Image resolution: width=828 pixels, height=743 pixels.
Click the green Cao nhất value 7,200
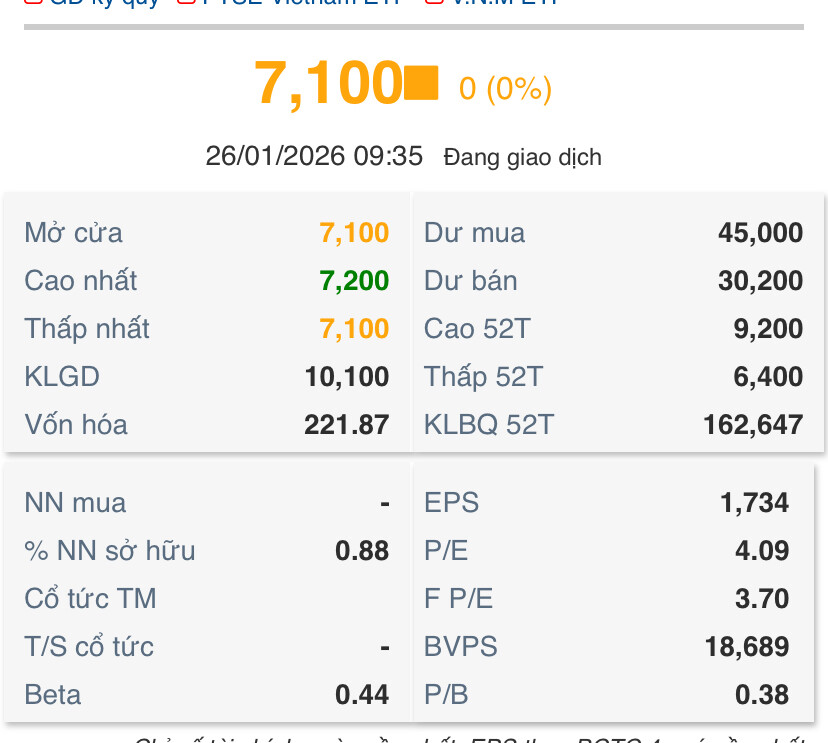pyautogui.click(x=354, y=281)
